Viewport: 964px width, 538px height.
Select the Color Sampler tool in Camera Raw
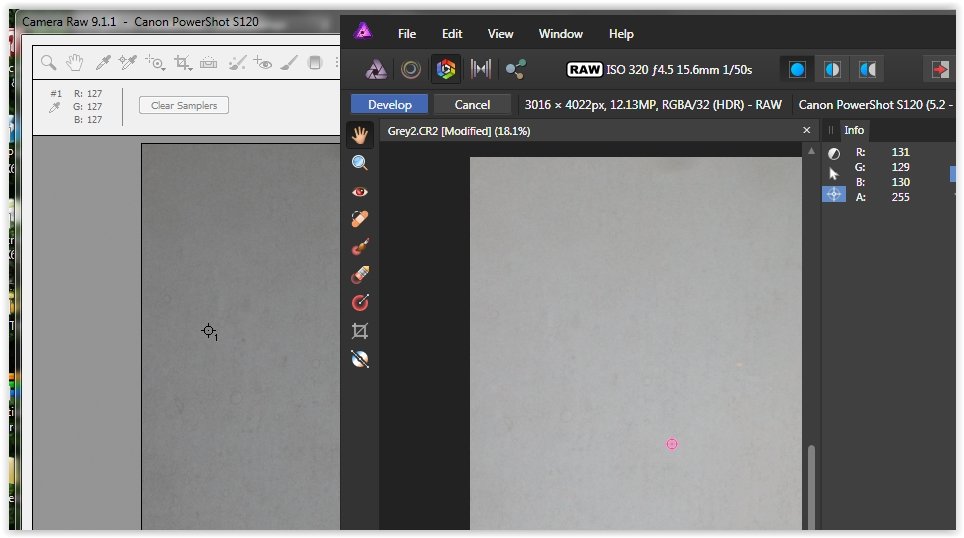tap(127, 62)
